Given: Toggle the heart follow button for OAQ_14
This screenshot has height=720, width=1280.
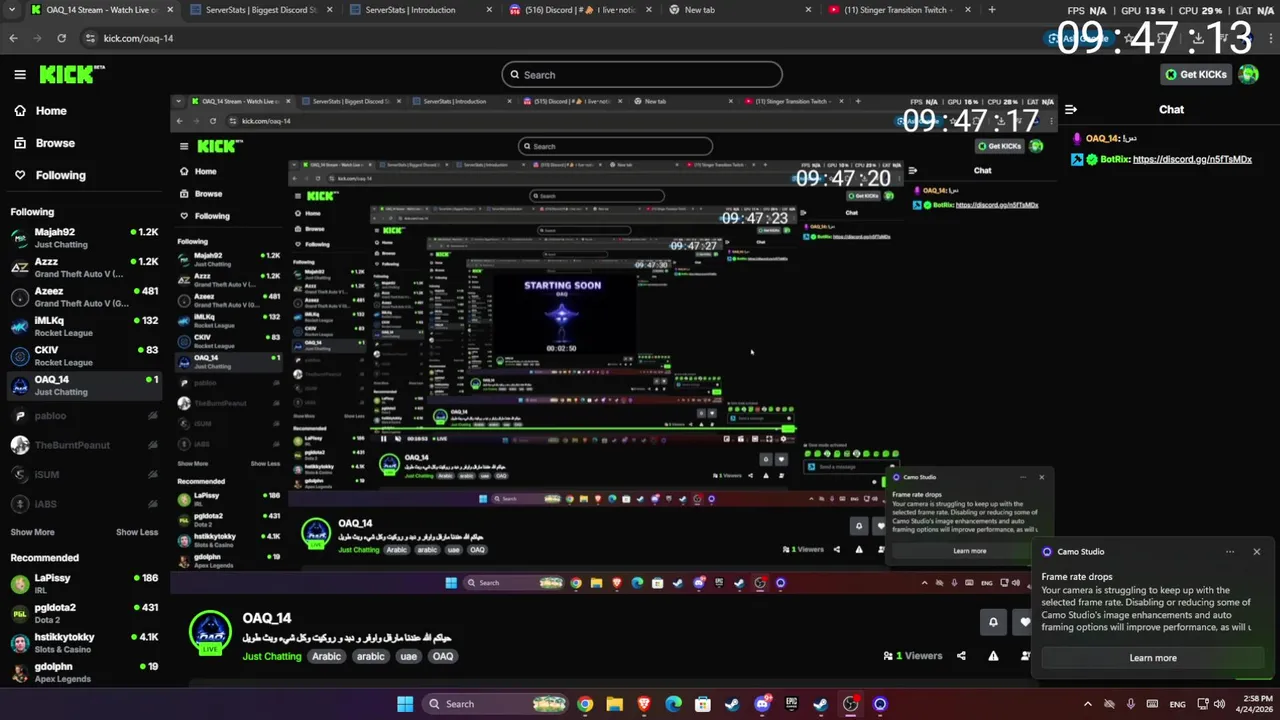Looking at the screenshot, I should click(x=1025, y=621).
